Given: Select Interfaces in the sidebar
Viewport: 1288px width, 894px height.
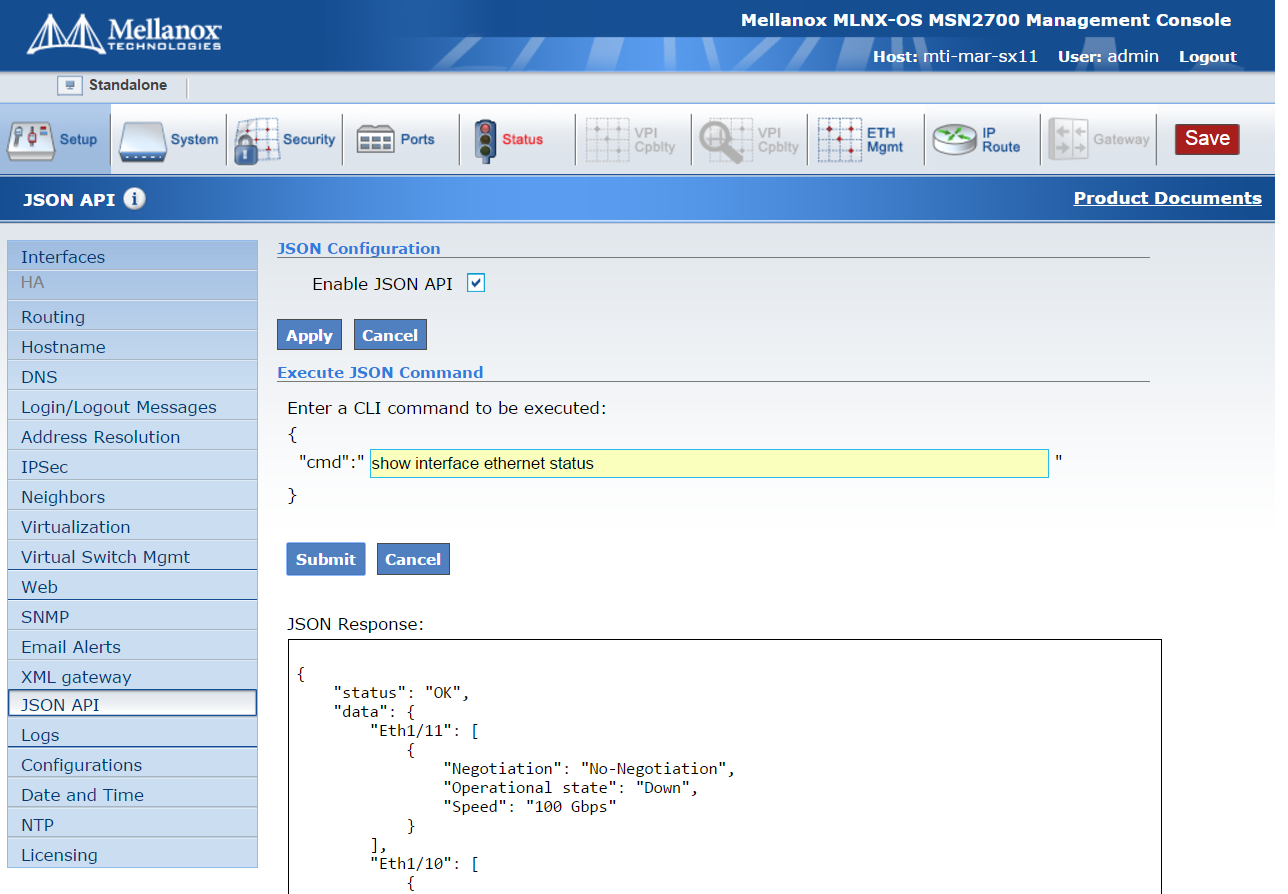Looking at the screenshot, I should pos(132,257).
